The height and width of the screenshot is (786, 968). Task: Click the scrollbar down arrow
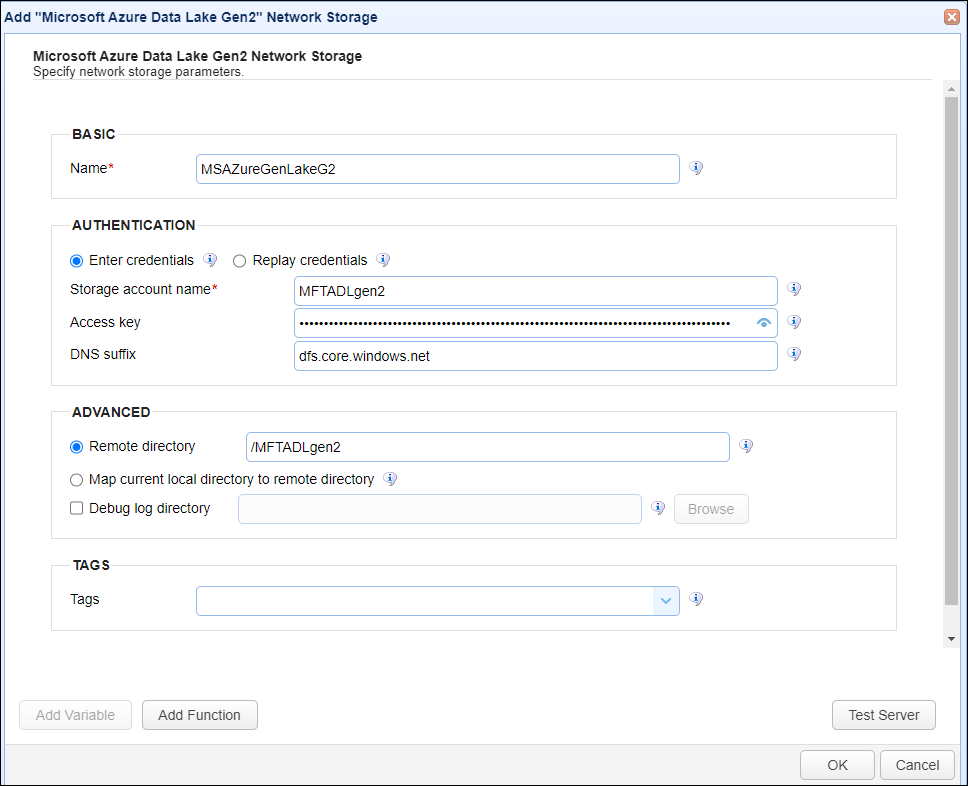951,639
